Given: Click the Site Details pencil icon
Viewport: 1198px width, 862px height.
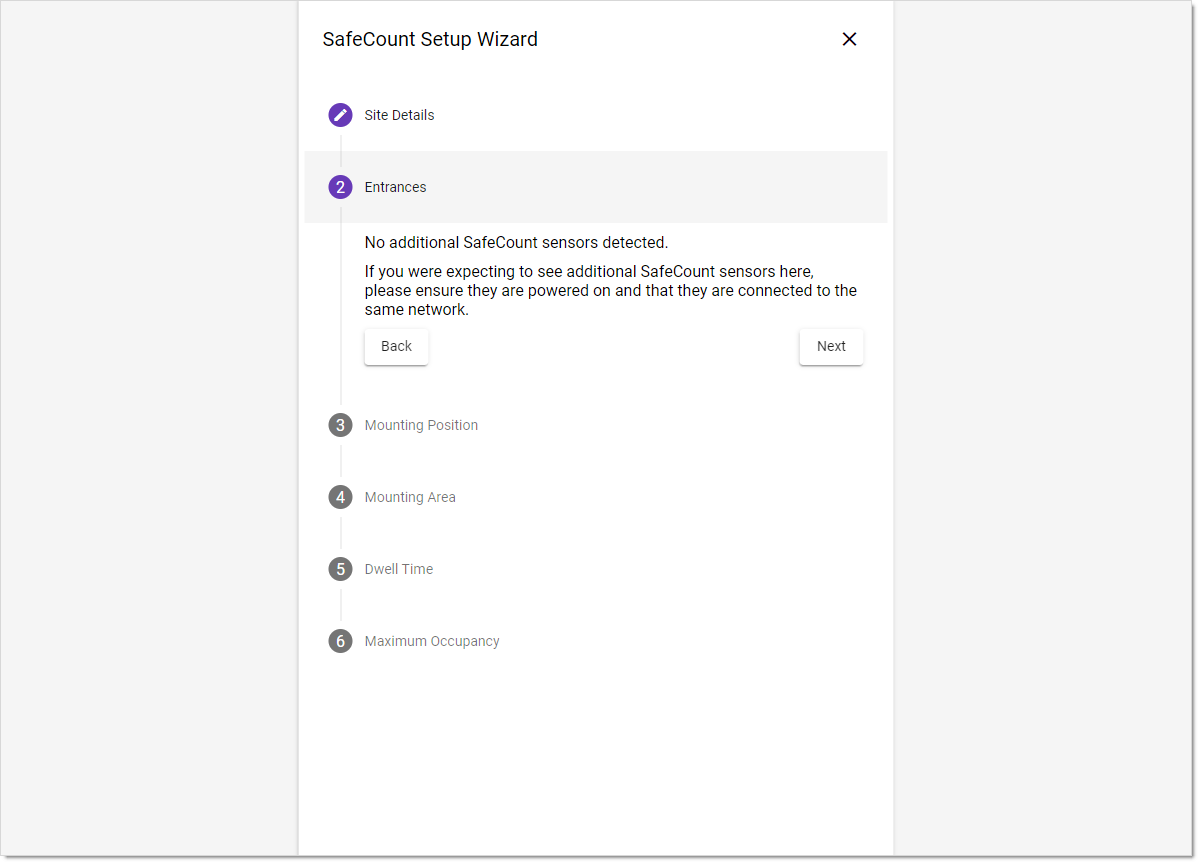Looking at the screenshot, I should [x=340, y=115].
